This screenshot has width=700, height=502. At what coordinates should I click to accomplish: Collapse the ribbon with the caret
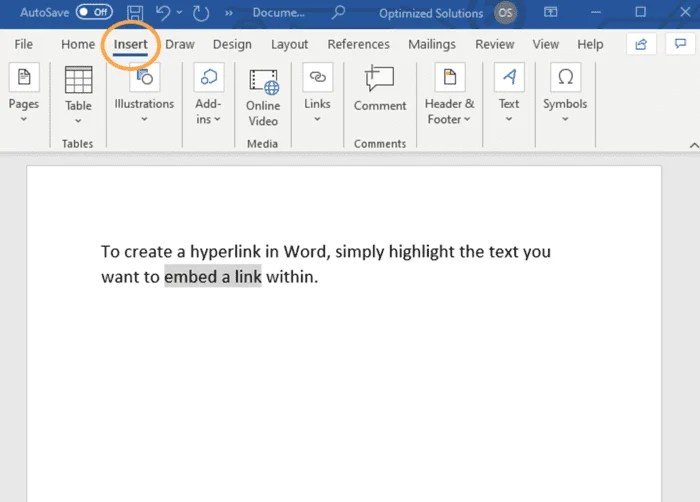tap(694, 145)
